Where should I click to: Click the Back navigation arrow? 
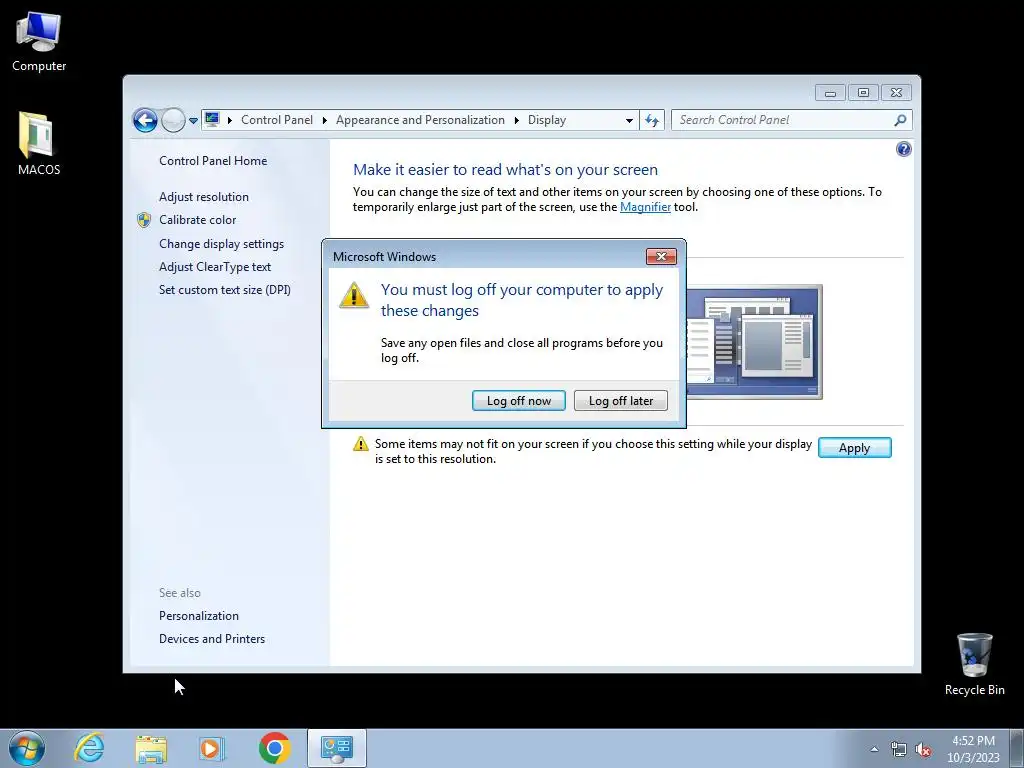coord(145,120)
